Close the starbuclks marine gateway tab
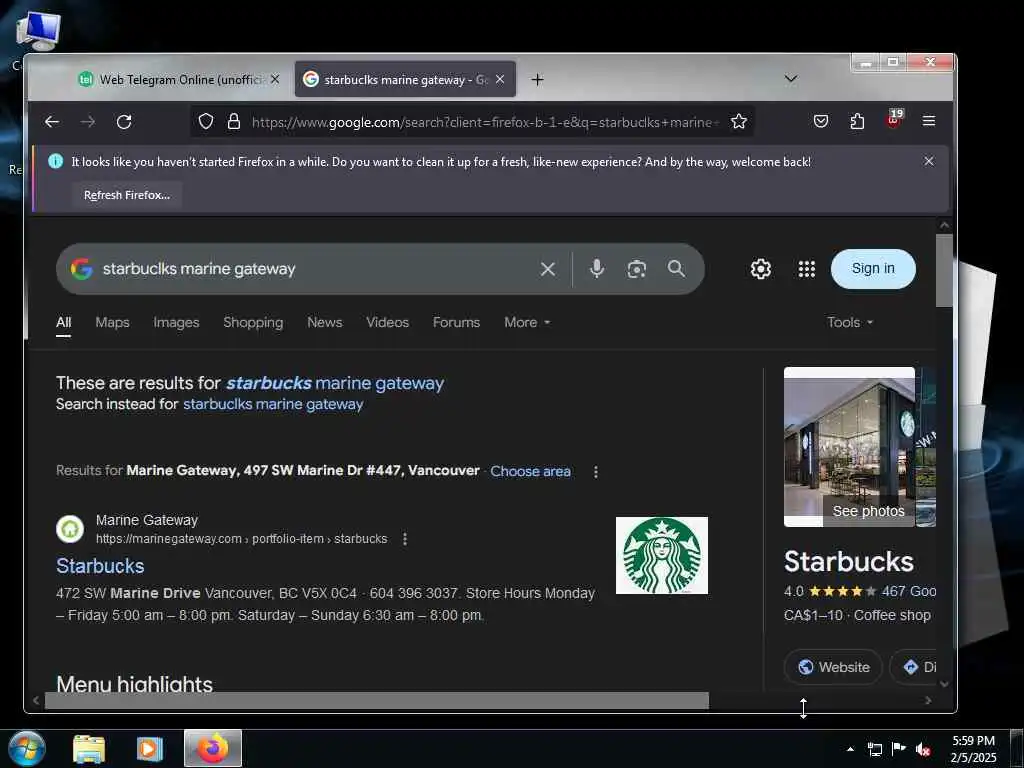The height and width of the screenshot is (768, 1024). point(500,79)
